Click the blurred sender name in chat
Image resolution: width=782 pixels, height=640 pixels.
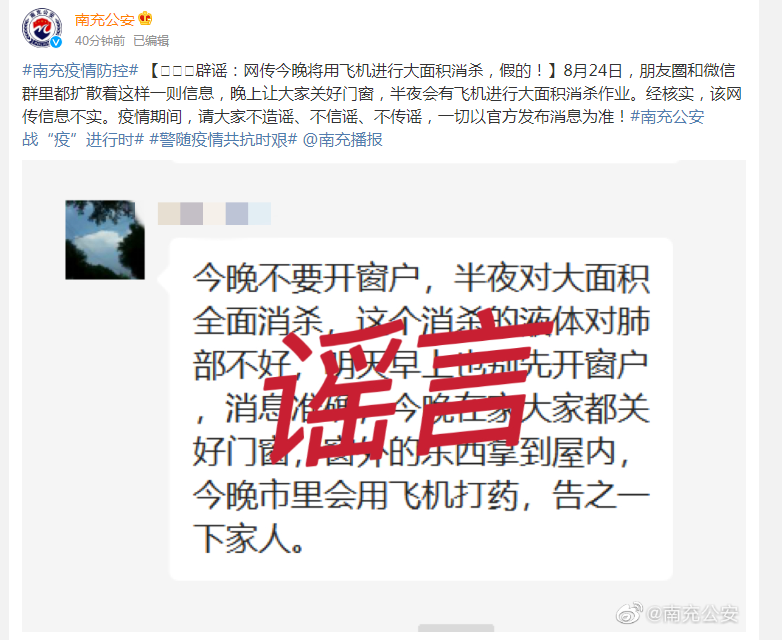[x=214, y=213]
